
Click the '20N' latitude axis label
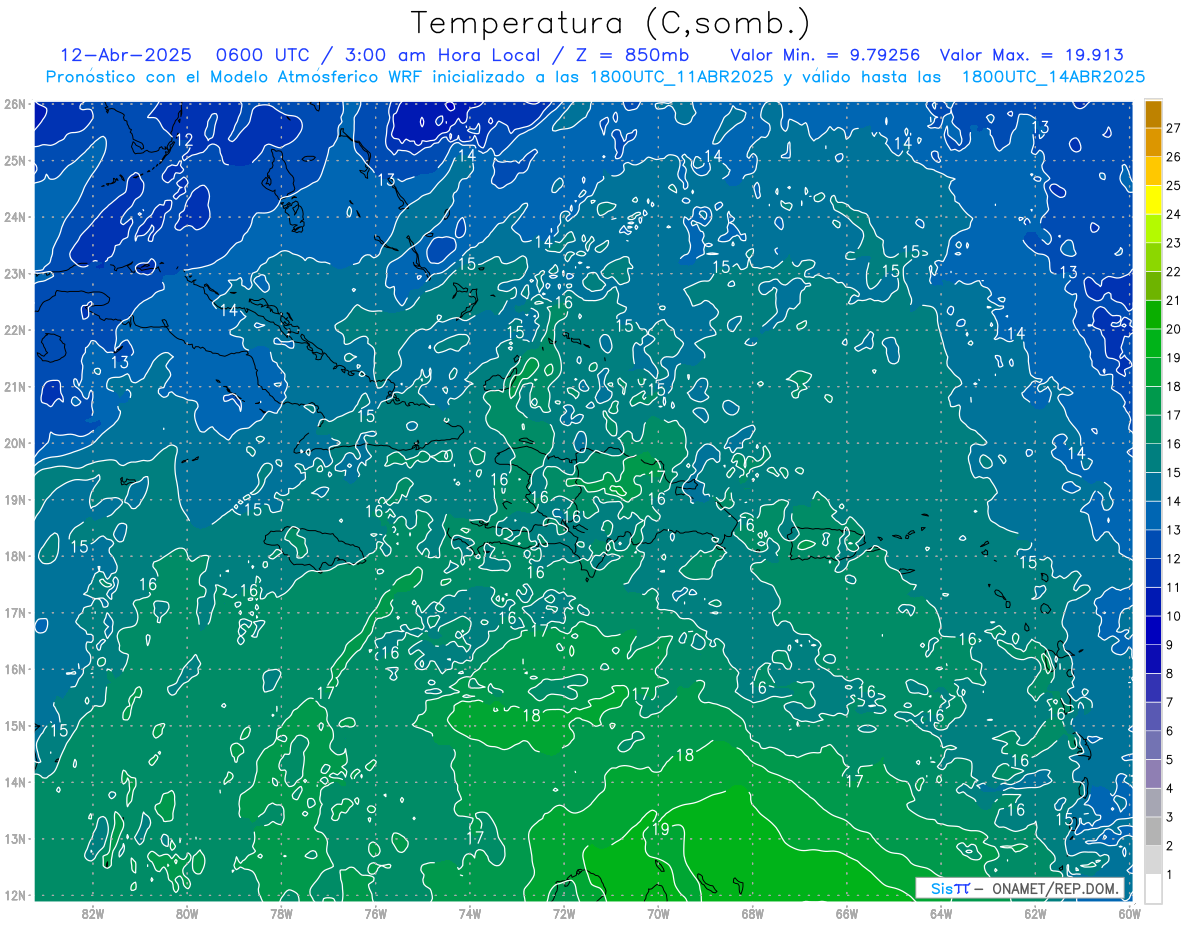tap(14, 443)
